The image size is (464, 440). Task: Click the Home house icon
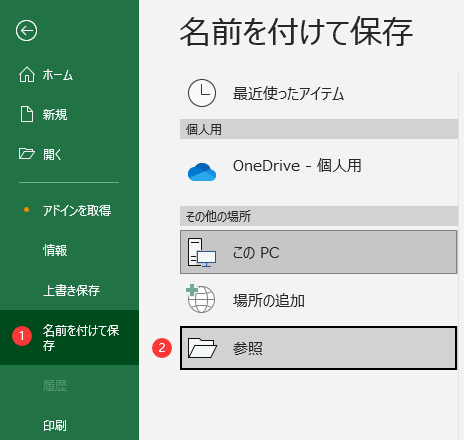(27, 75)
